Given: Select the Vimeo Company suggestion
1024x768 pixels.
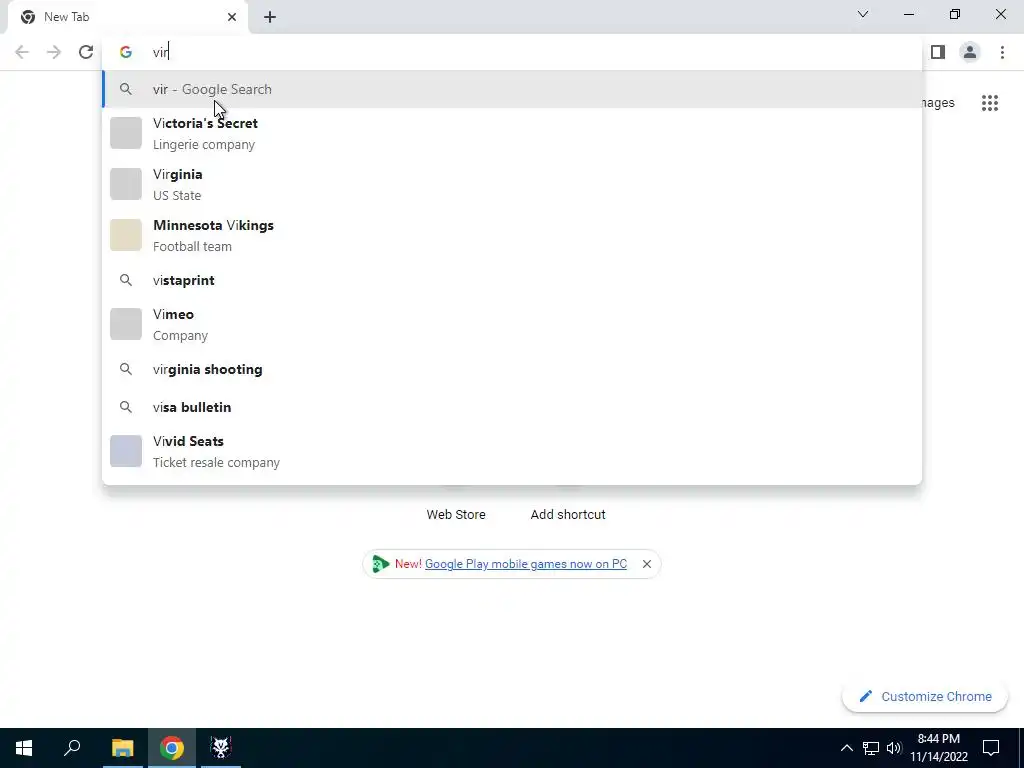Looking at the screenshot, I should tap(512, 324).
